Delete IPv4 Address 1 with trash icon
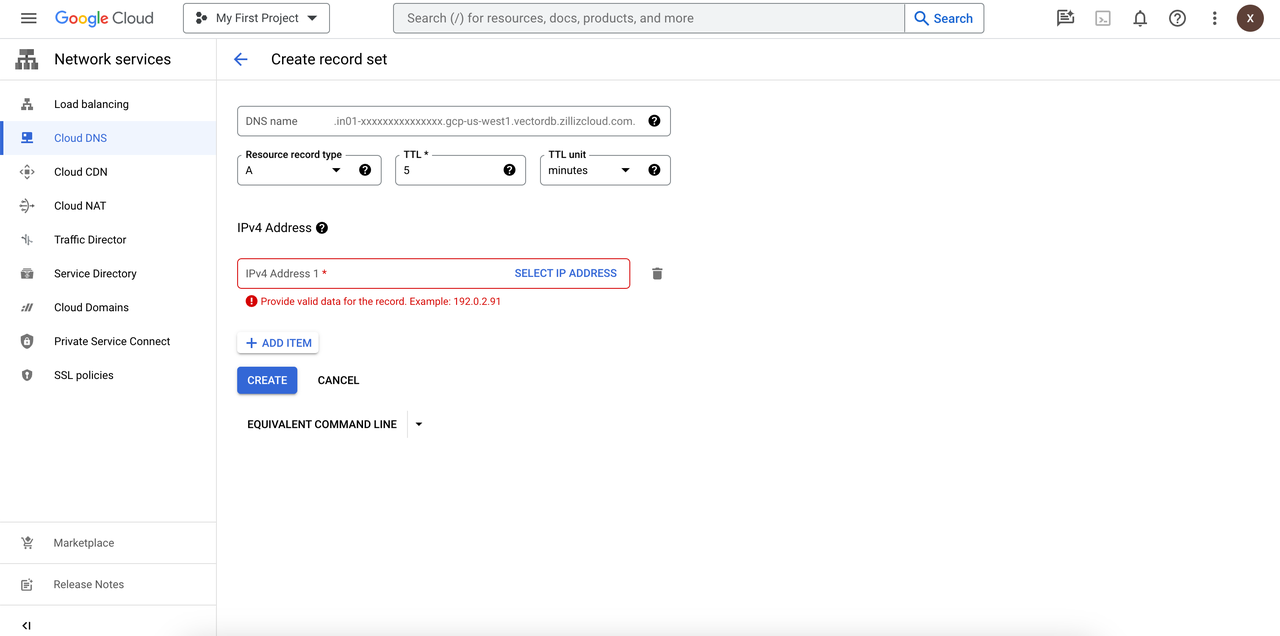Viewport: 1280px width, 636px height. click(x=657, y=274)
